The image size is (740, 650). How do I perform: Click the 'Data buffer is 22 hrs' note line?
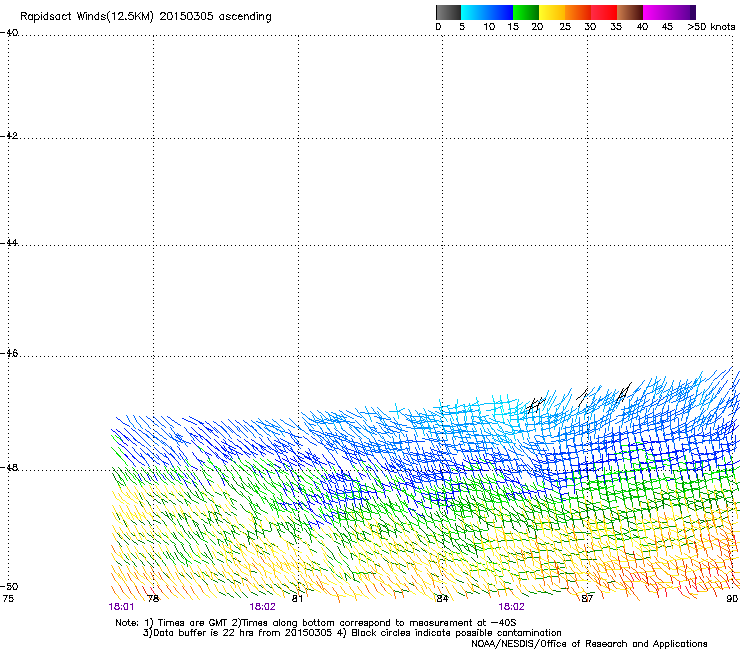(352, 633)
